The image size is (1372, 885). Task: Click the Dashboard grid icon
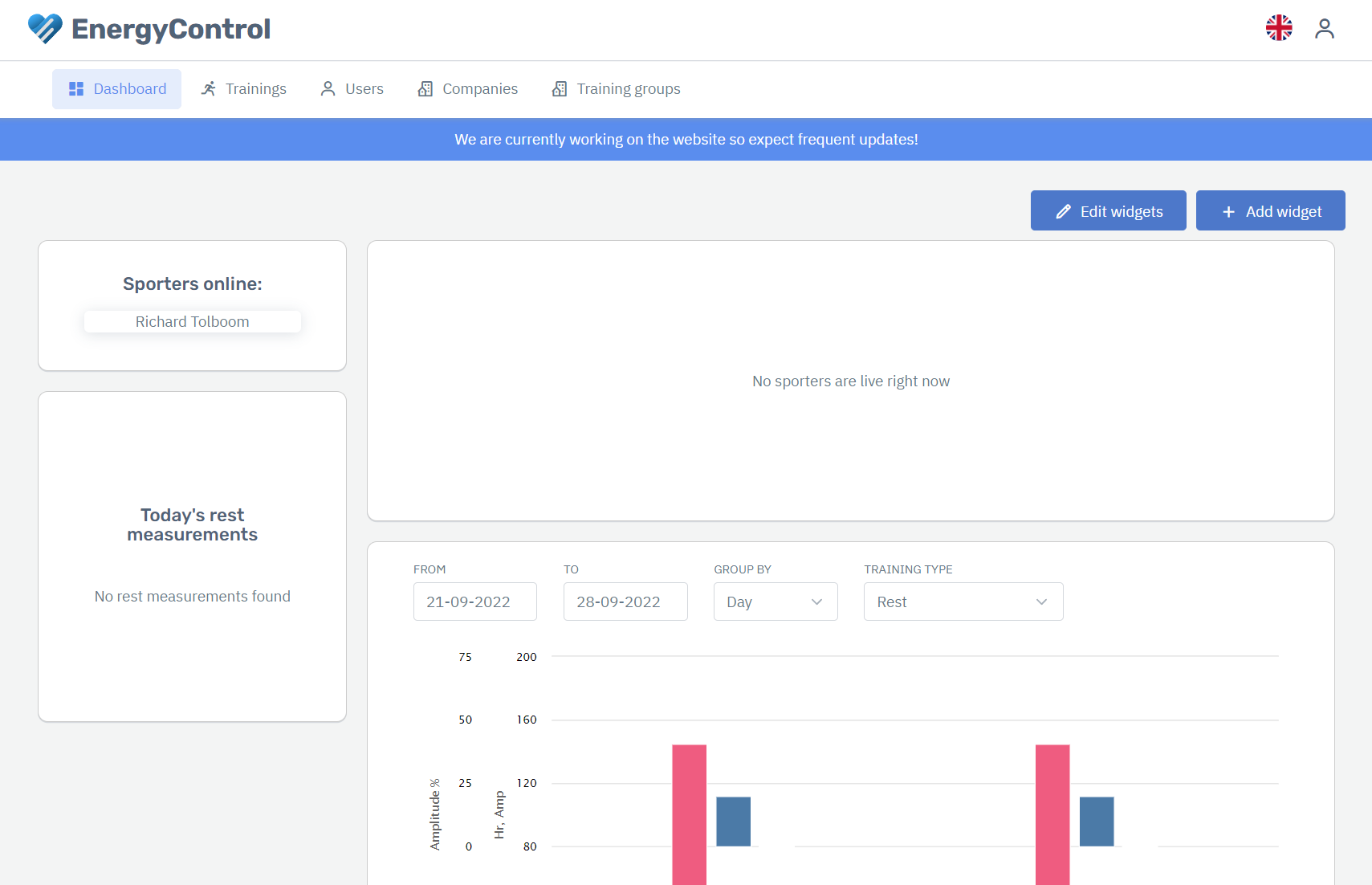[x=76, y=89]
